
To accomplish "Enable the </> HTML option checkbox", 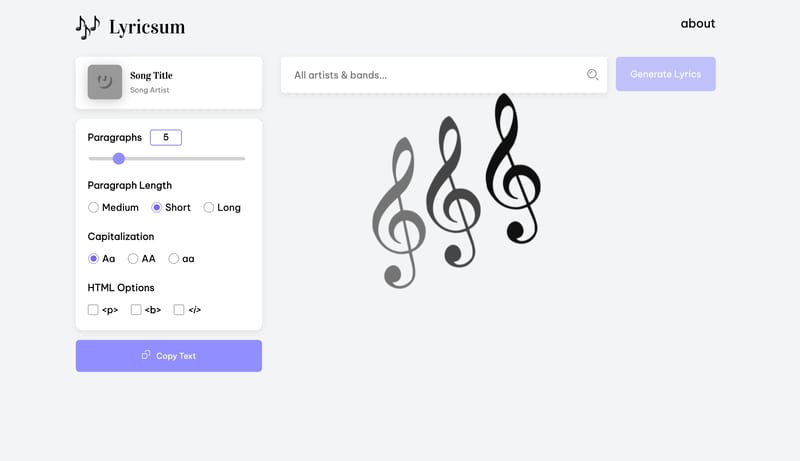I will click(179, 310).
